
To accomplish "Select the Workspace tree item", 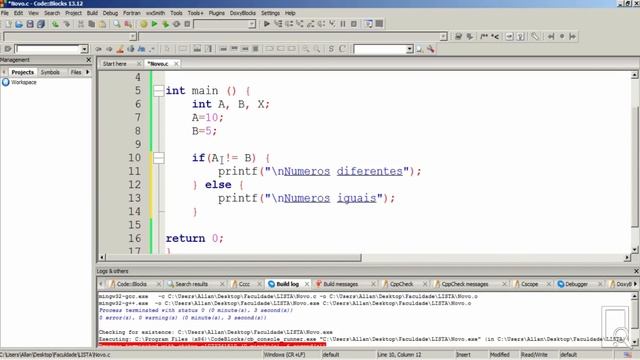I will pyautogui.click(x=24, y=82).
